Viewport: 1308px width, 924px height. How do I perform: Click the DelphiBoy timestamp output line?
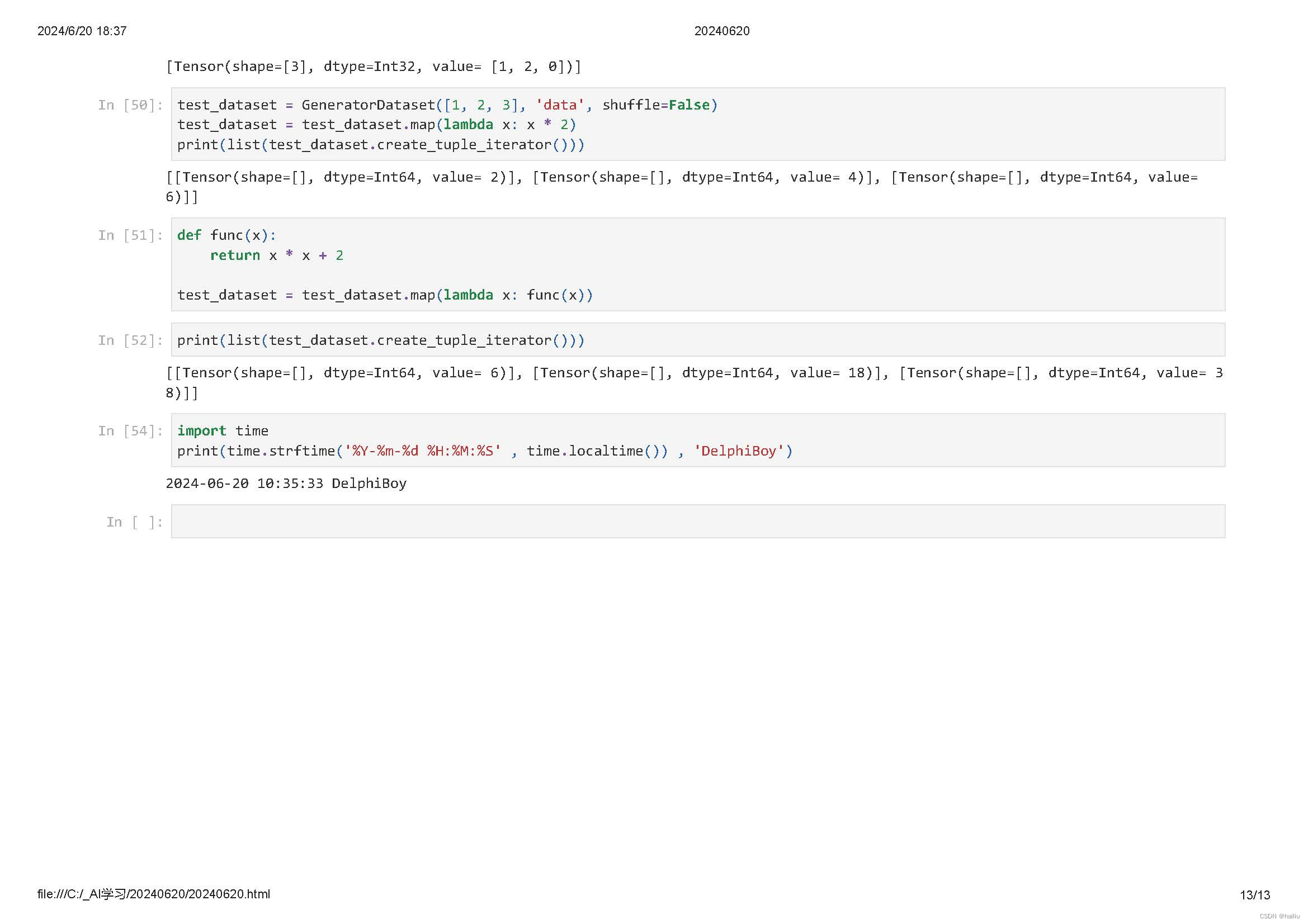[286, 484]
